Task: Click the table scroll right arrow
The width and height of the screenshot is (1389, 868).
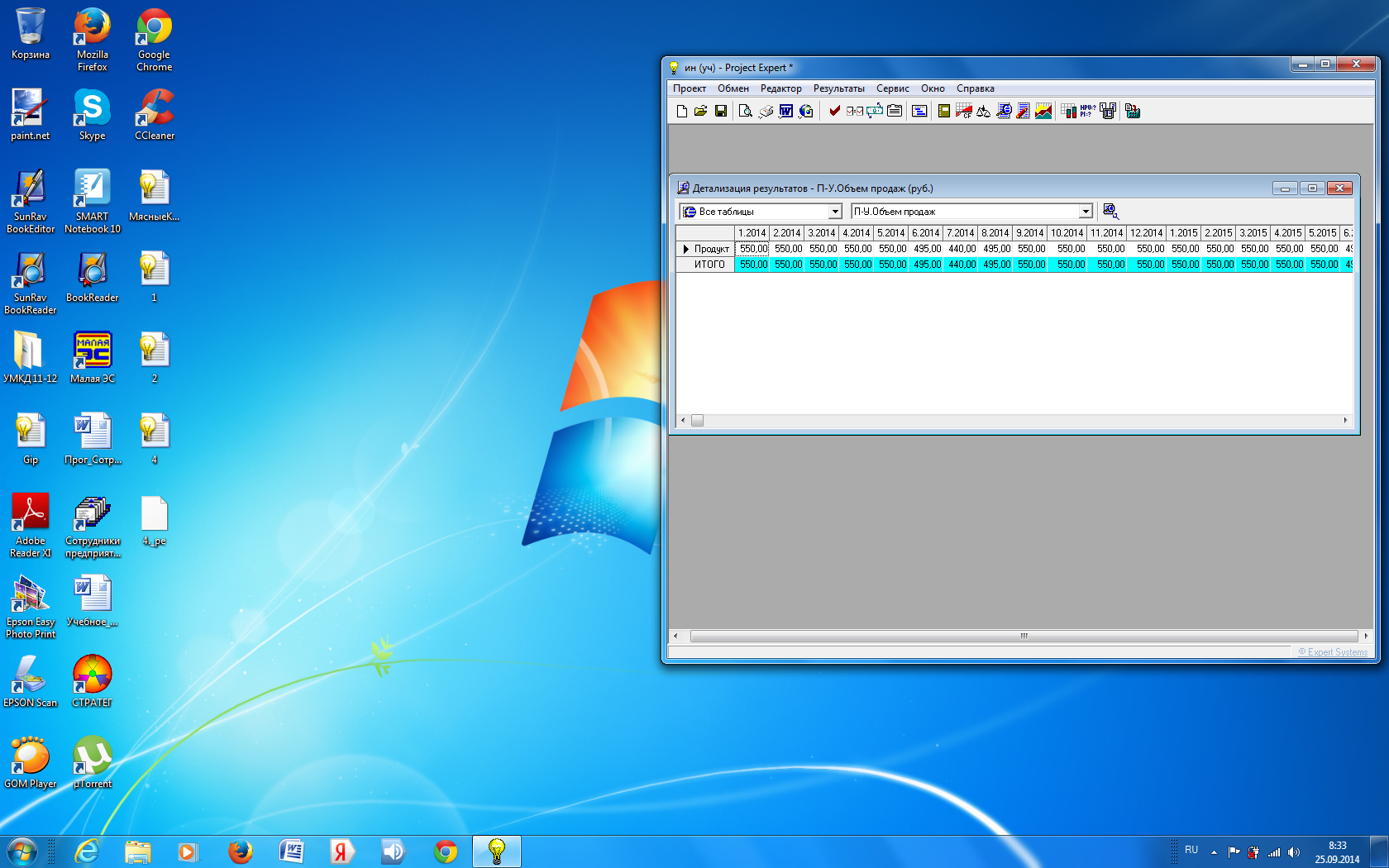Action: pos(1345,420)
